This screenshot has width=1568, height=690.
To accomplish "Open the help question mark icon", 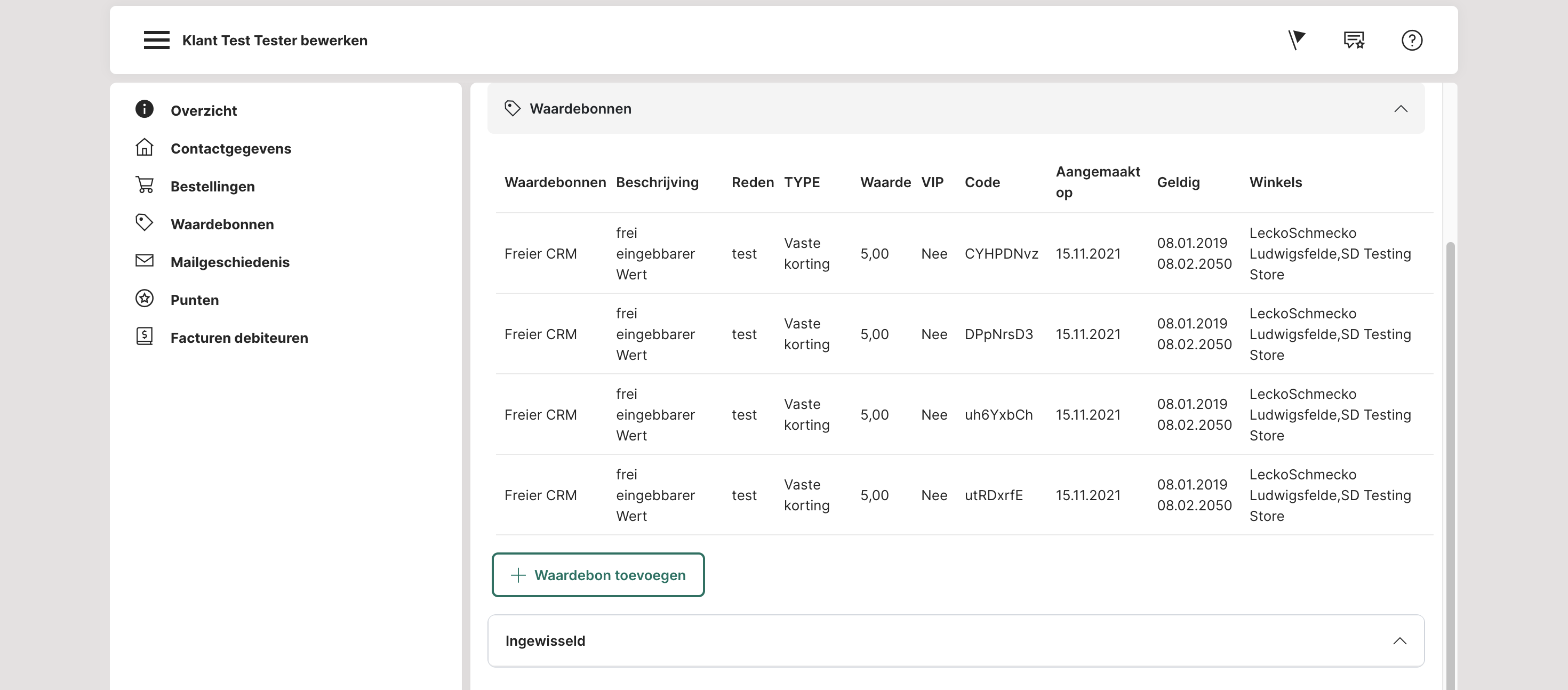I will 1412,40.
